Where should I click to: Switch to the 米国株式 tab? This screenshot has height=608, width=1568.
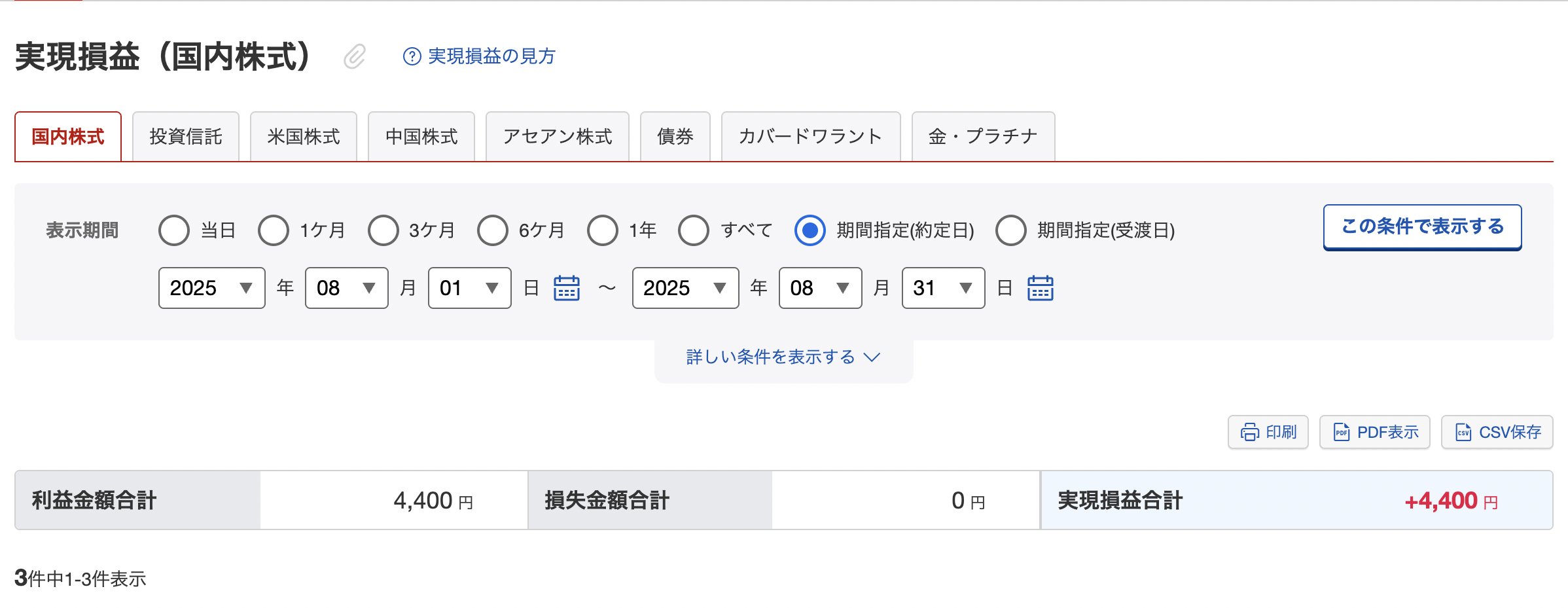[x=304, y=136]
